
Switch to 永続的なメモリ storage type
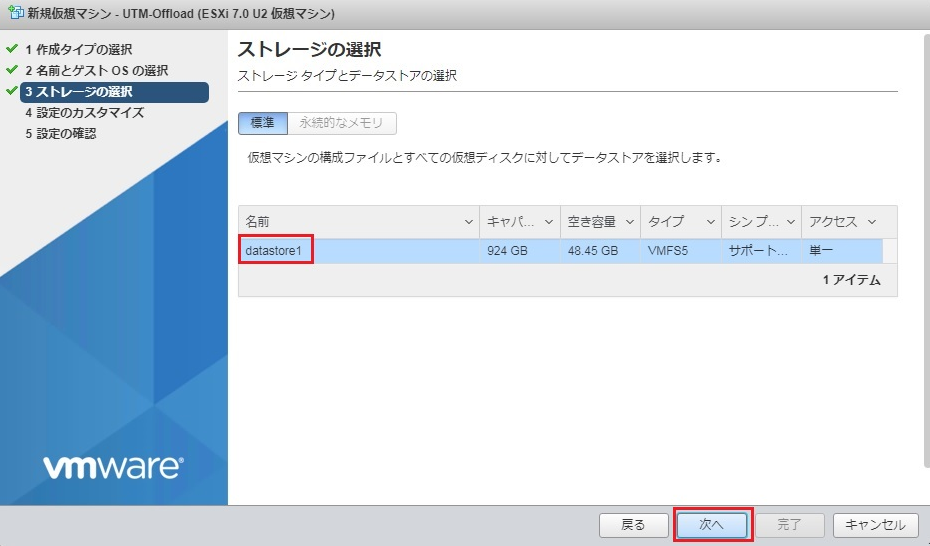tap(342, 123)
